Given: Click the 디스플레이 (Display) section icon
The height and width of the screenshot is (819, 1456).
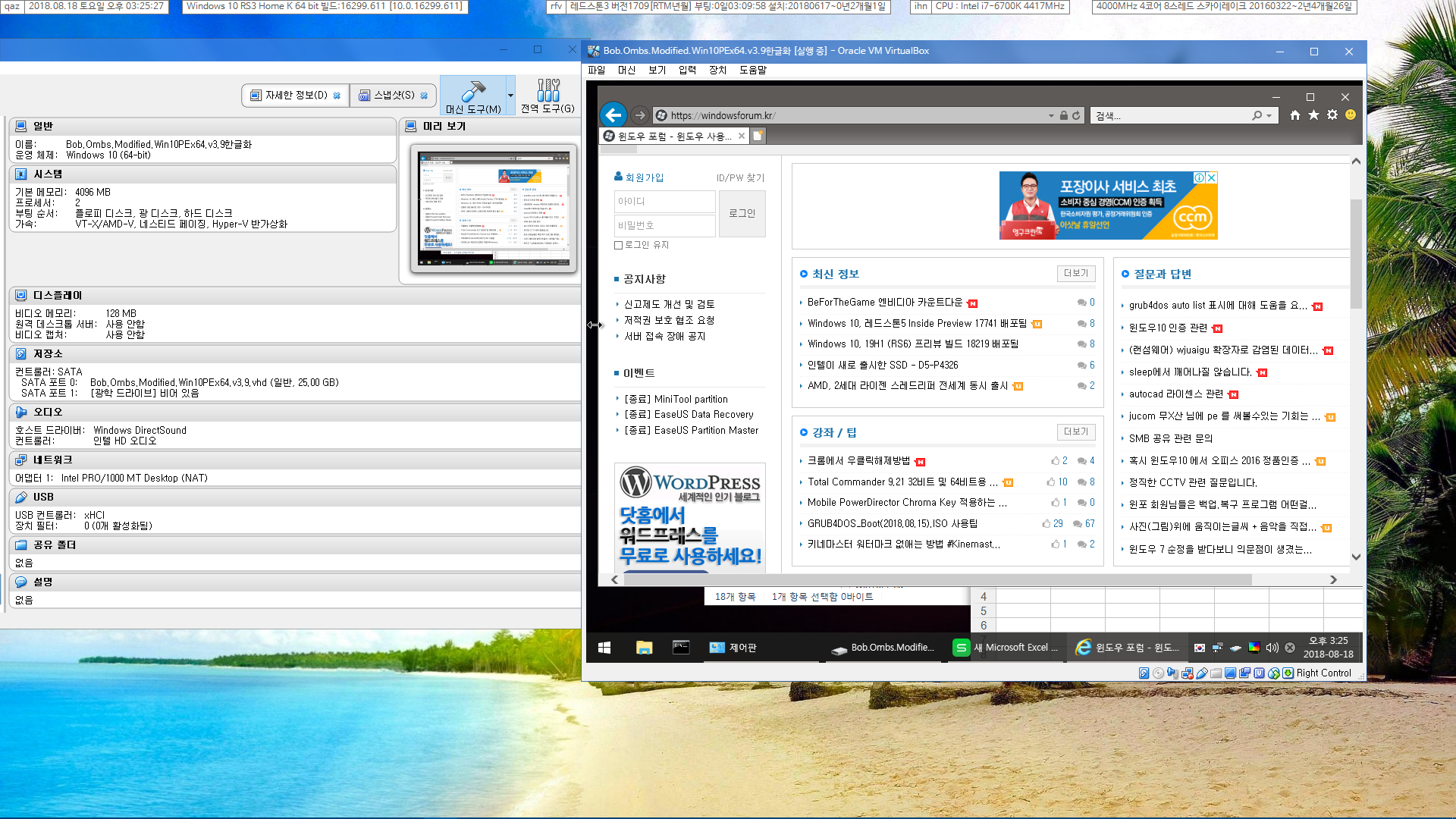Looking at the screenshot, I should pyautogui.click(x=21, y=295).
